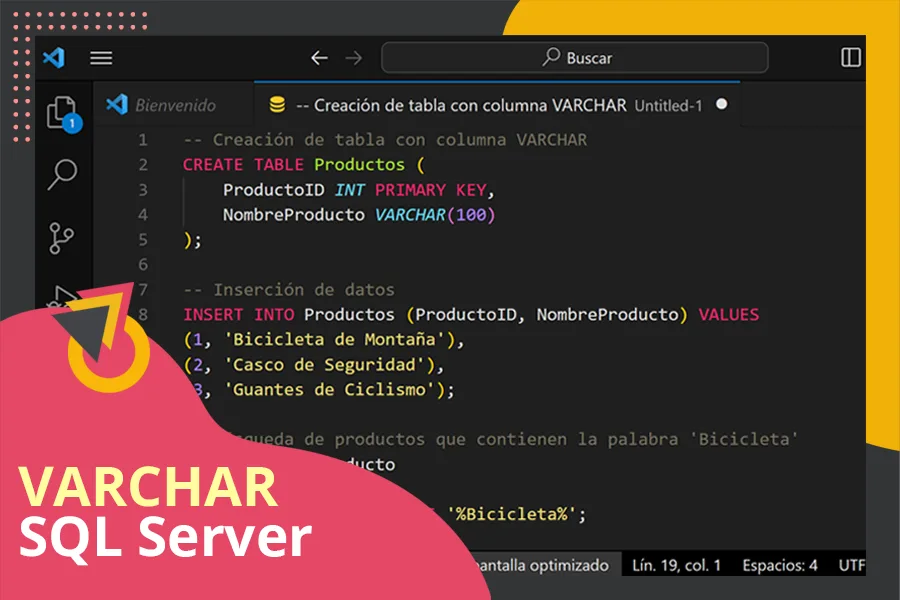Click the Buscar search field
The image size is (900, 600).
coord(575,58)
